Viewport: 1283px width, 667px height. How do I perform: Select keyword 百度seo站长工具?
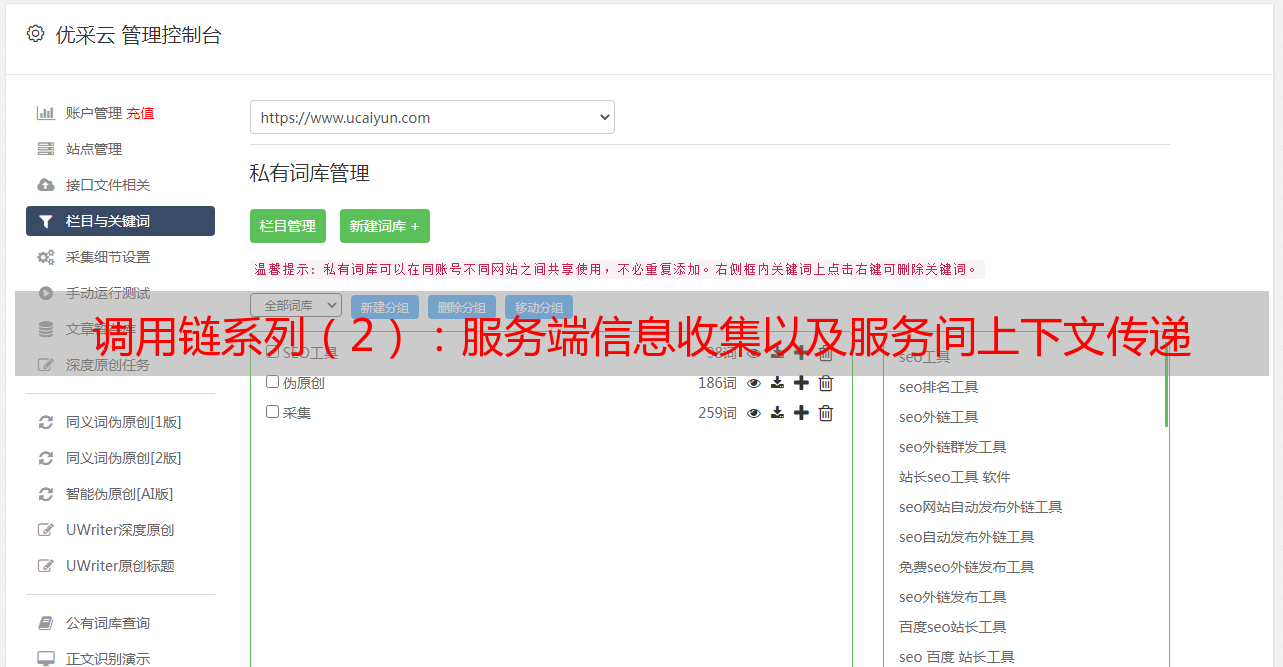(x=952, y=627)
